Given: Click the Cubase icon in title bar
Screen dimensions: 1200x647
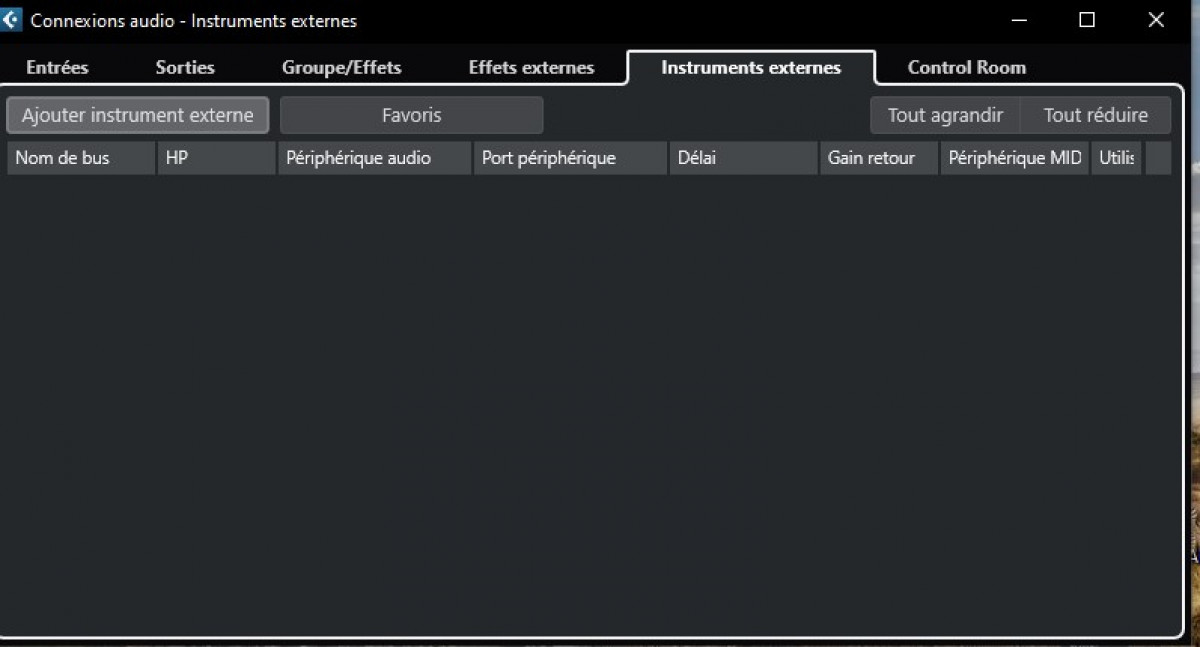Looking at the screenshot, I should (11, 20).
